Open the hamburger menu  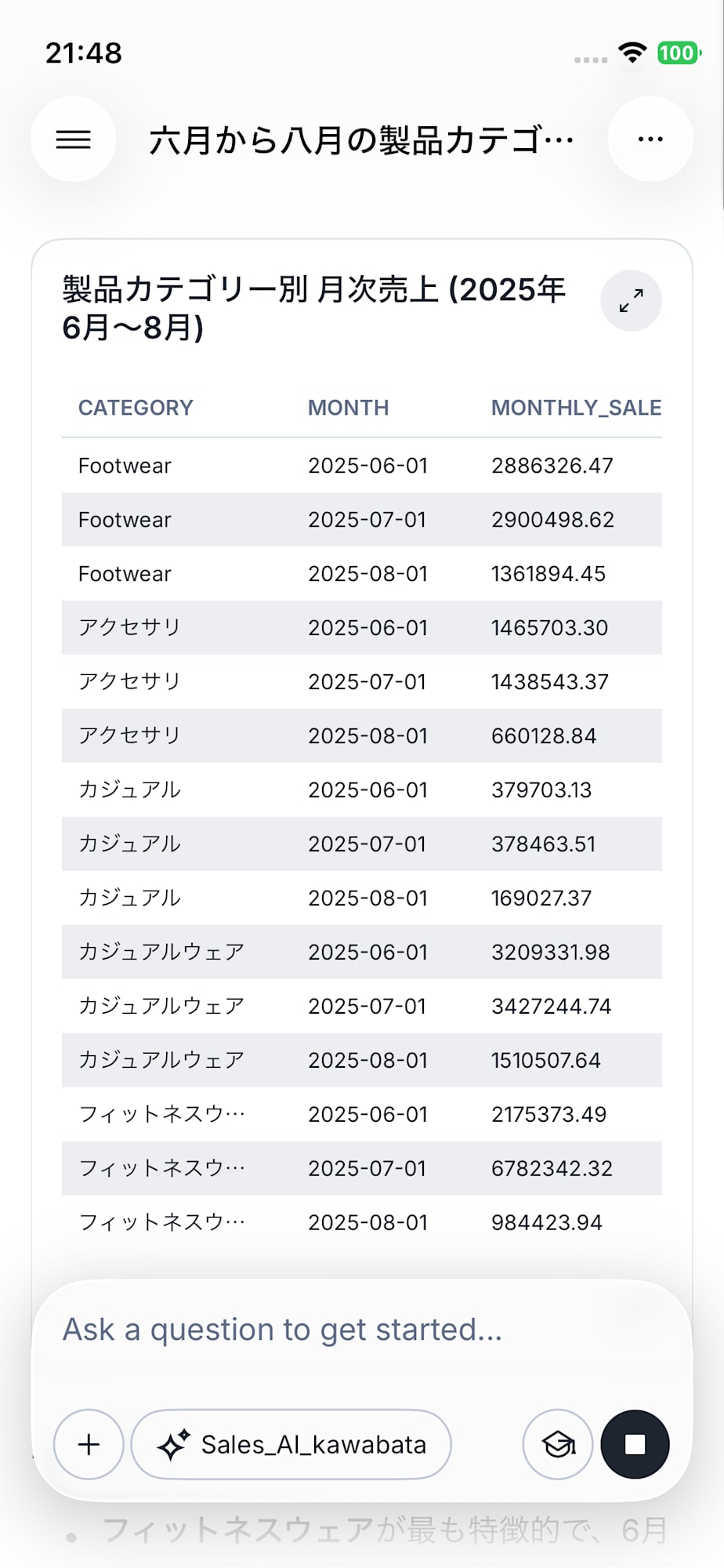click(74, 140)
